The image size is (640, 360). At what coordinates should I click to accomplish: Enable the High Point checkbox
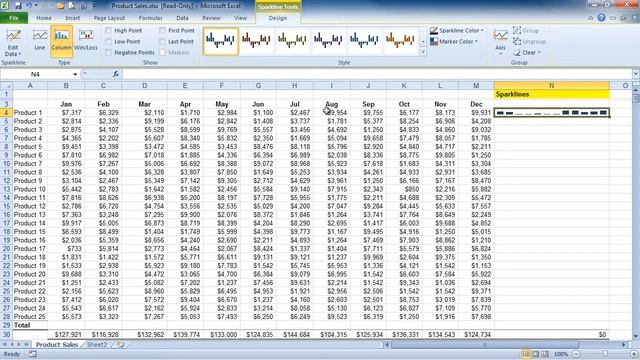(x=109, y=31)
